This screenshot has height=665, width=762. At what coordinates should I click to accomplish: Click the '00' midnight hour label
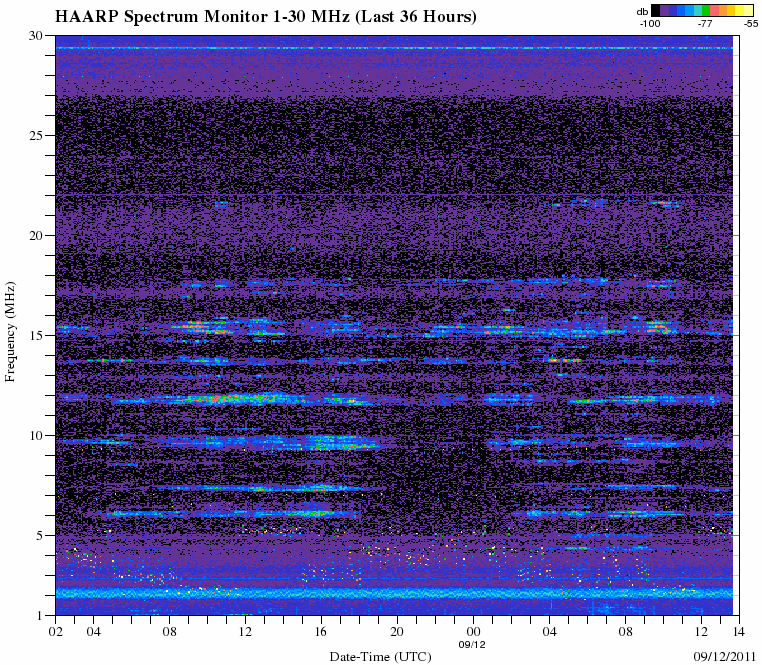click(473, 631)
